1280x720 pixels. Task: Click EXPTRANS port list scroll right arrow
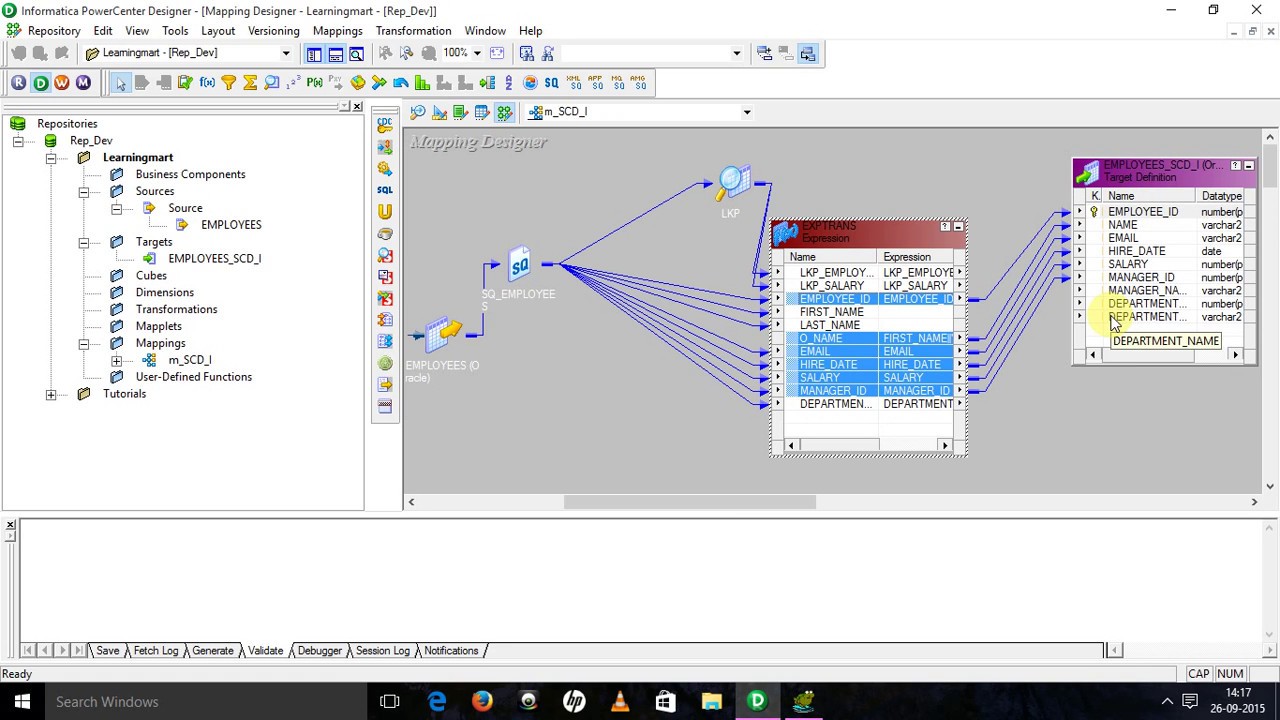point(945,445)
